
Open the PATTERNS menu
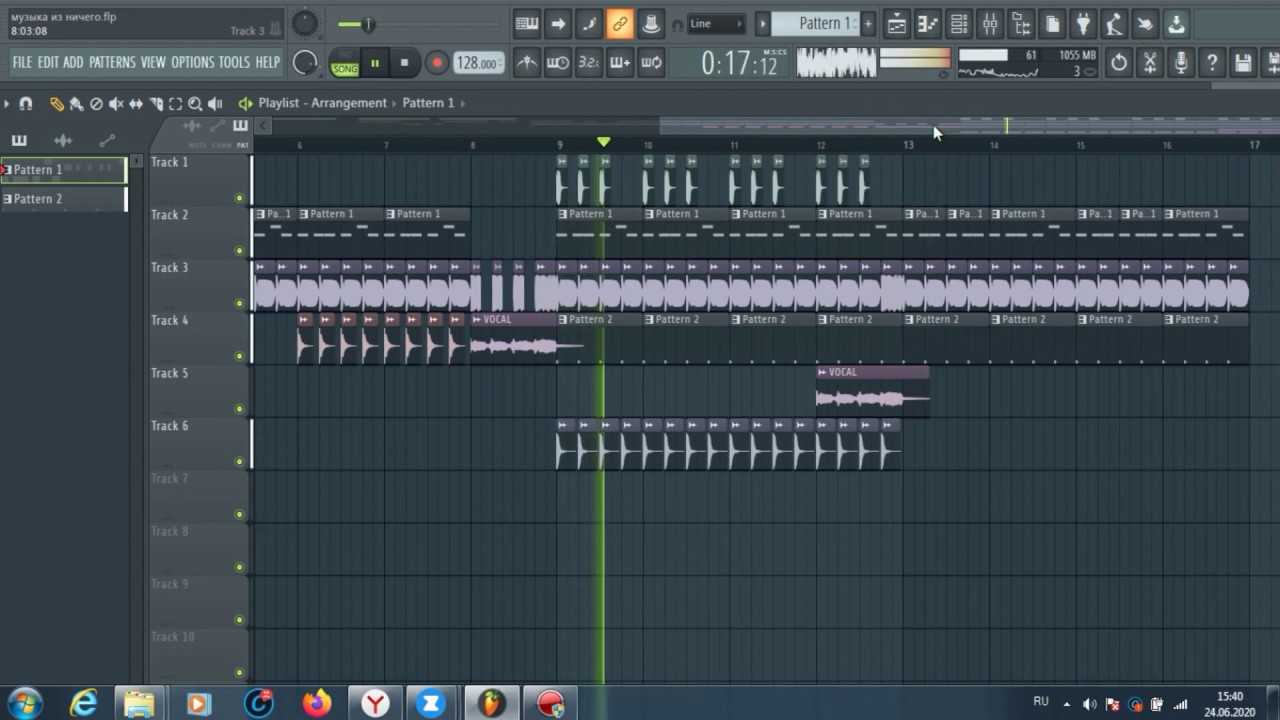[x=112, y=62]
